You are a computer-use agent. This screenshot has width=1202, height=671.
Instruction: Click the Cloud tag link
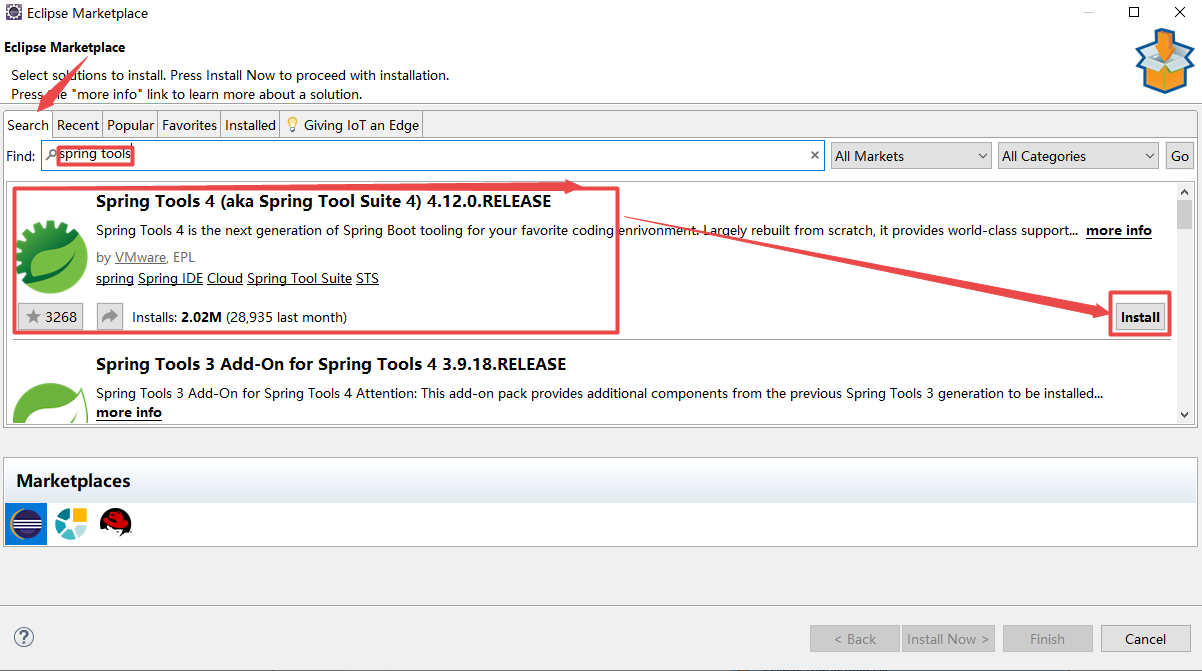click(x=225, y=278)
